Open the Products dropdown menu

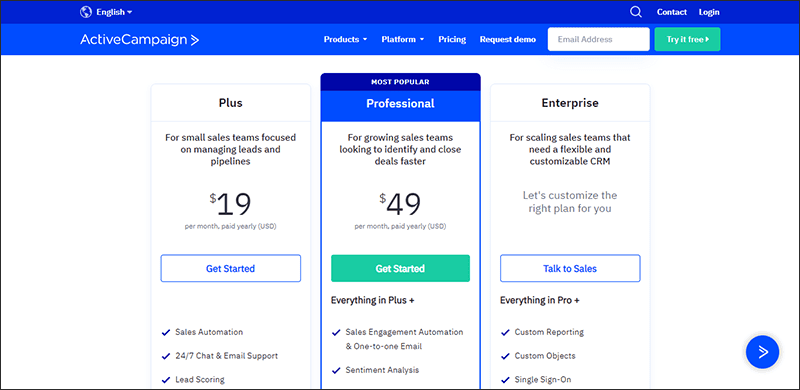[x=345, y=39]
